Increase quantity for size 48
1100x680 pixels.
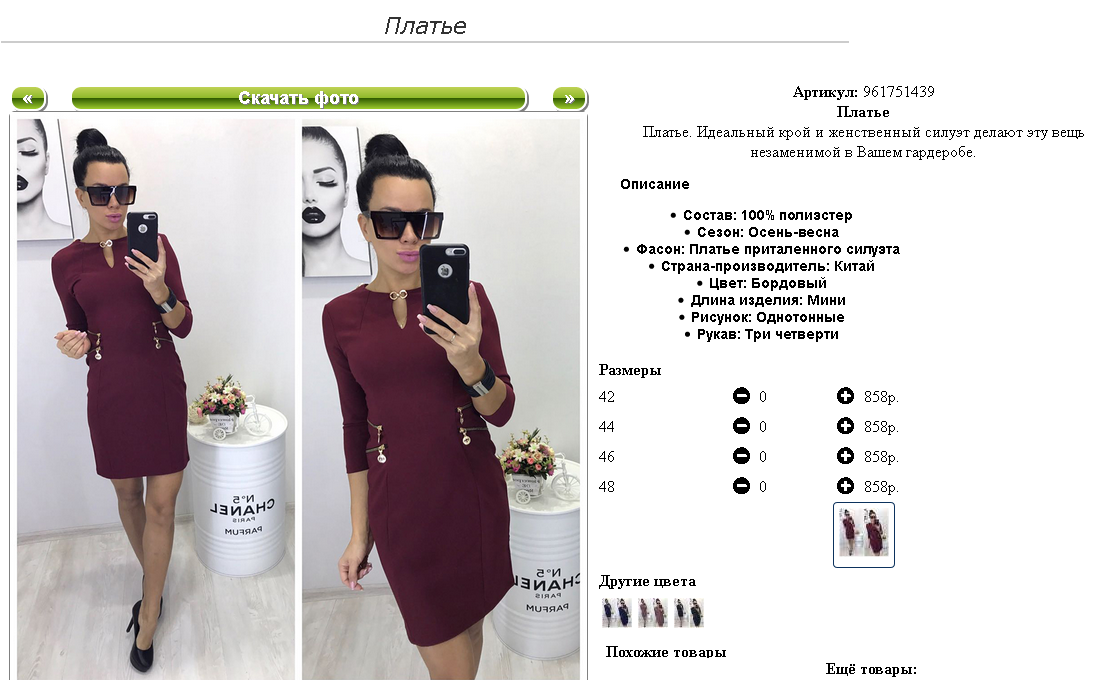[x=845, y=486]
